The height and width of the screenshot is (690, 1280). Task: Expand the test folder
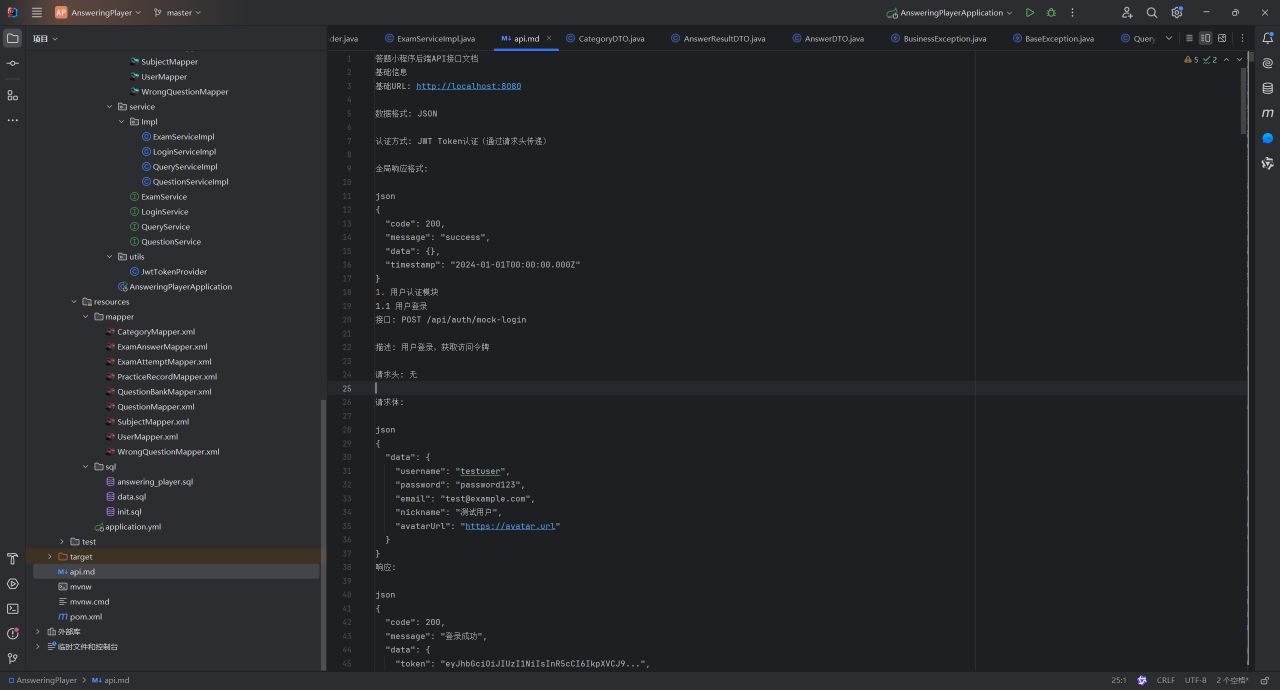[x=62, y=541]
